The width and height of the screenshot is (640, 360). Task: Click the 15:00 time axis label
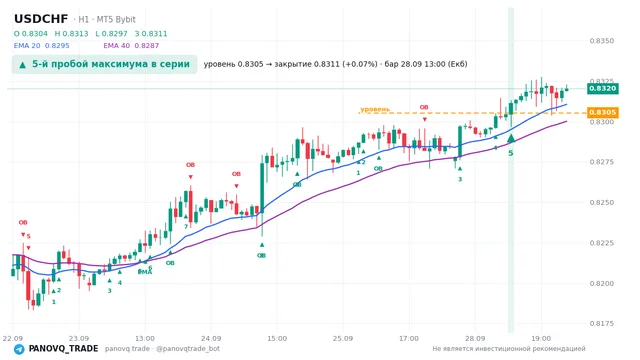(x=277, y=338)
